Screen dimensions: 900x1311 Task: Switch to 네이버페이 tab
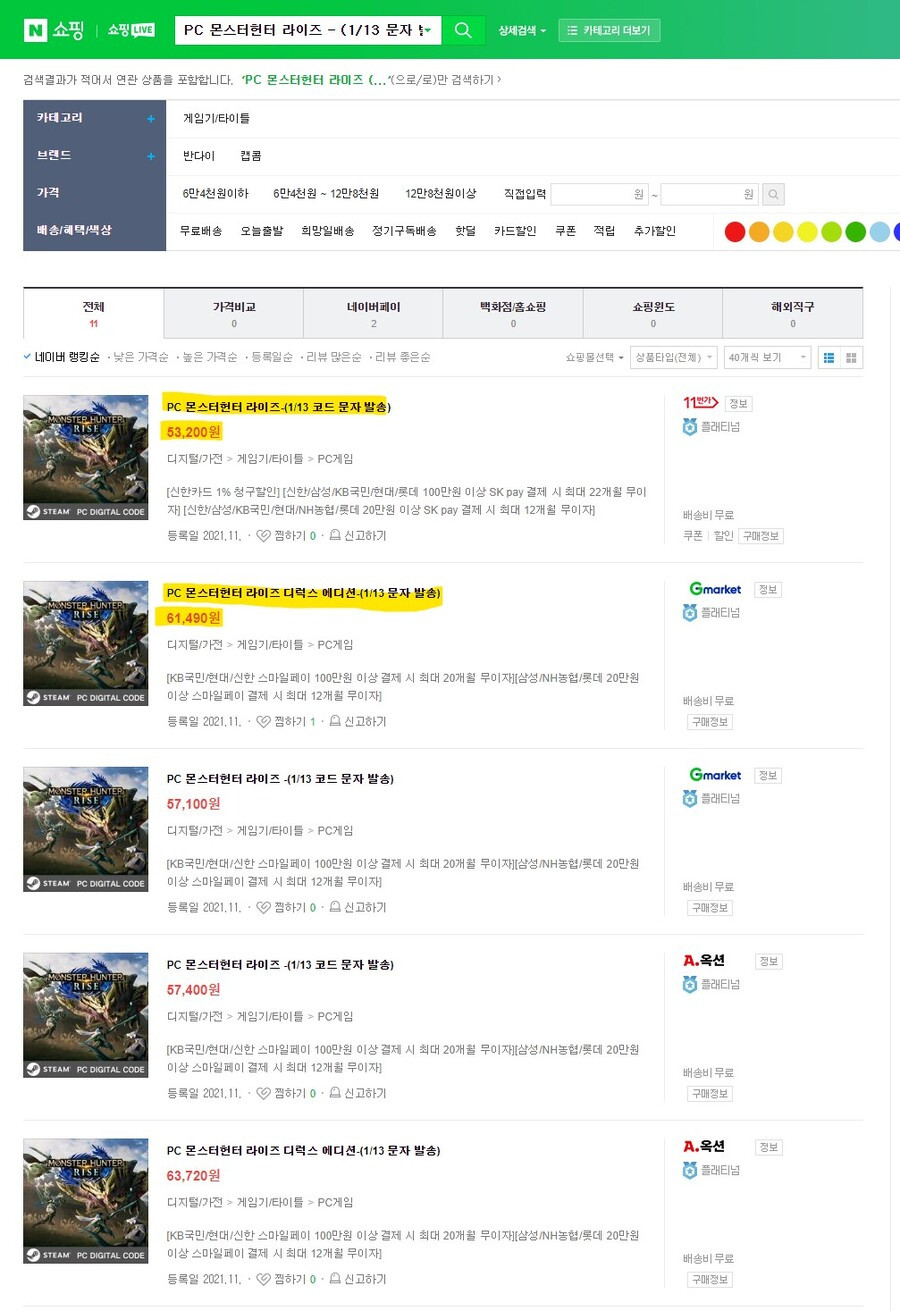point(373,314)
